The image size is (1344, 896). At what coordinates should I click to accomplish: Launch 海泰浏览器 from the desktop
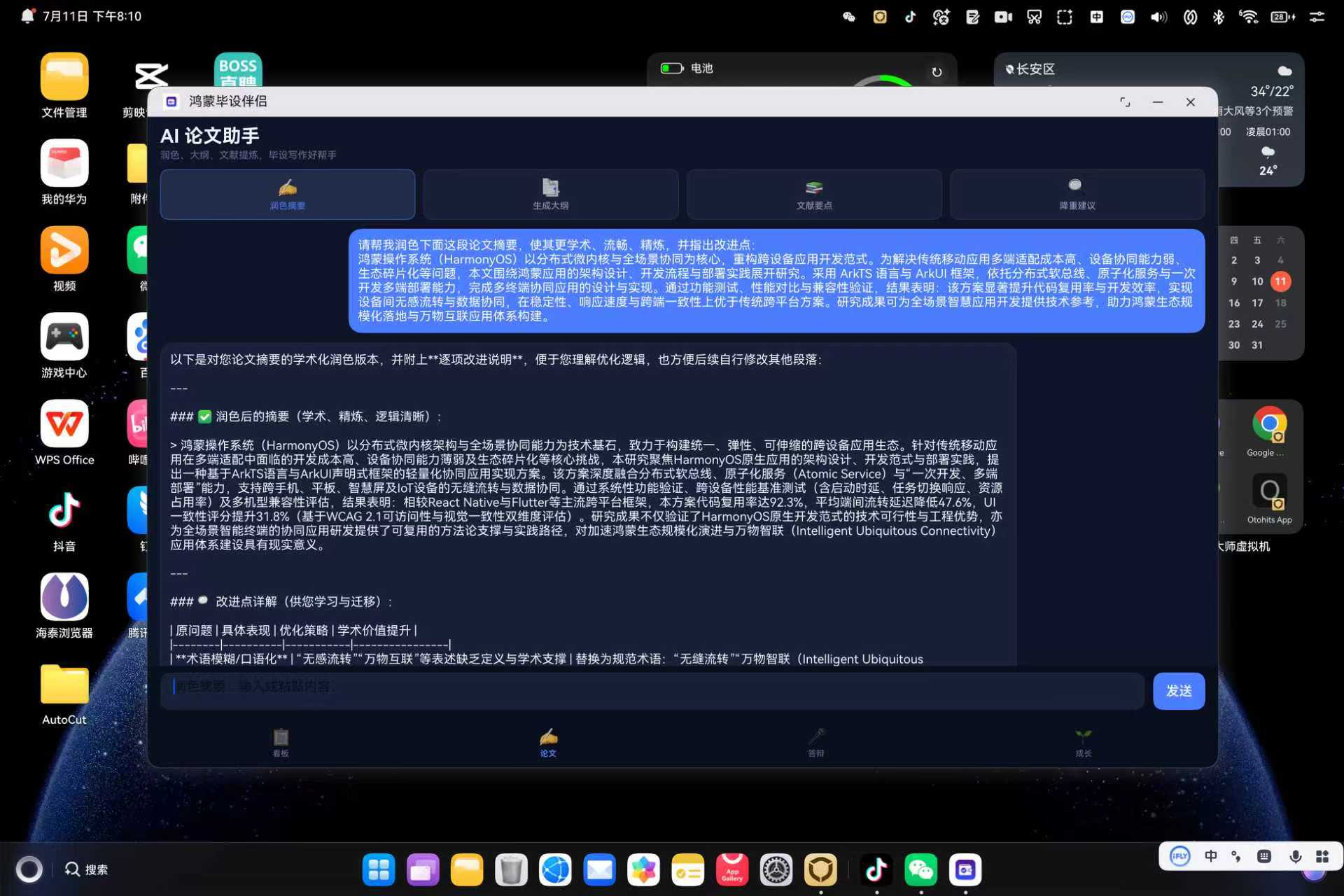pos(64,606)
